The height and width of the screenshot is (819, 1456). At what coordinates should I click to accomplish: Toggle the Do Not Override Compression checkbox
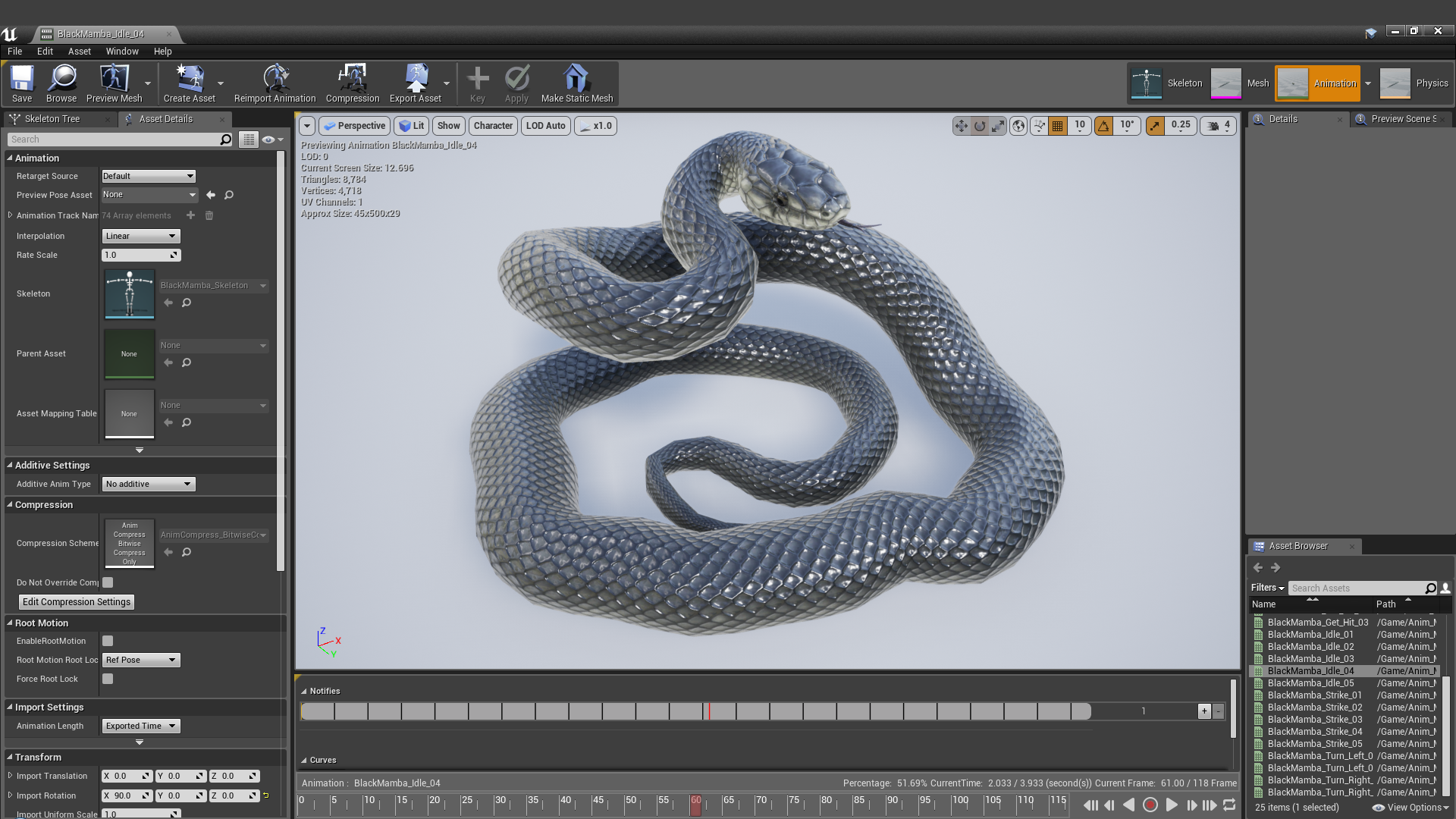pos(108,583)
